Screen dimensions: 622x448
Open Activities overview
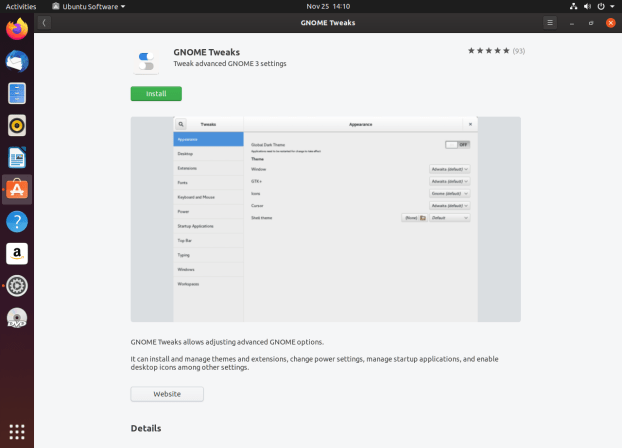click(21, 6)
